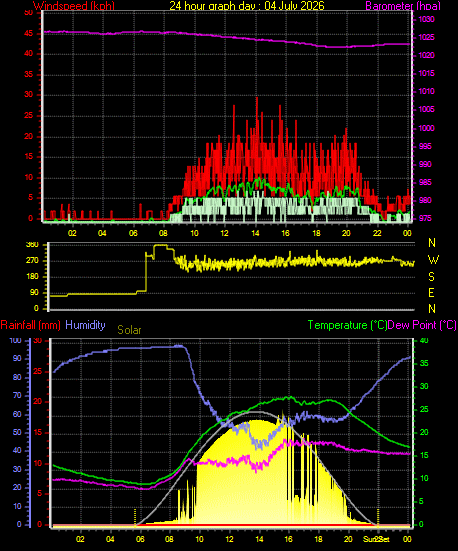The width and height of the screenshot is (458, 551).
Task: Click the 1000 barometer axis value
Action: click(x=426, y=128)
